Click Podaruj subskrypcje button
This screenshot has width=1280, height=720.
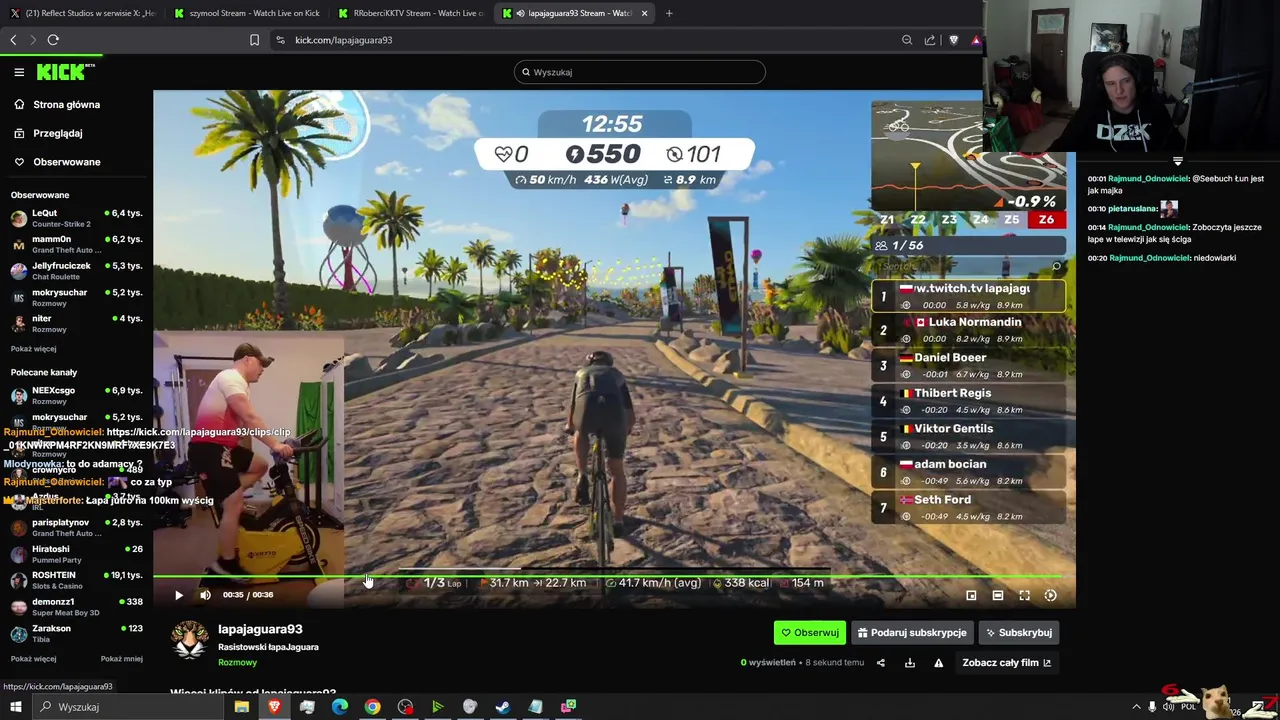(912, 632)
